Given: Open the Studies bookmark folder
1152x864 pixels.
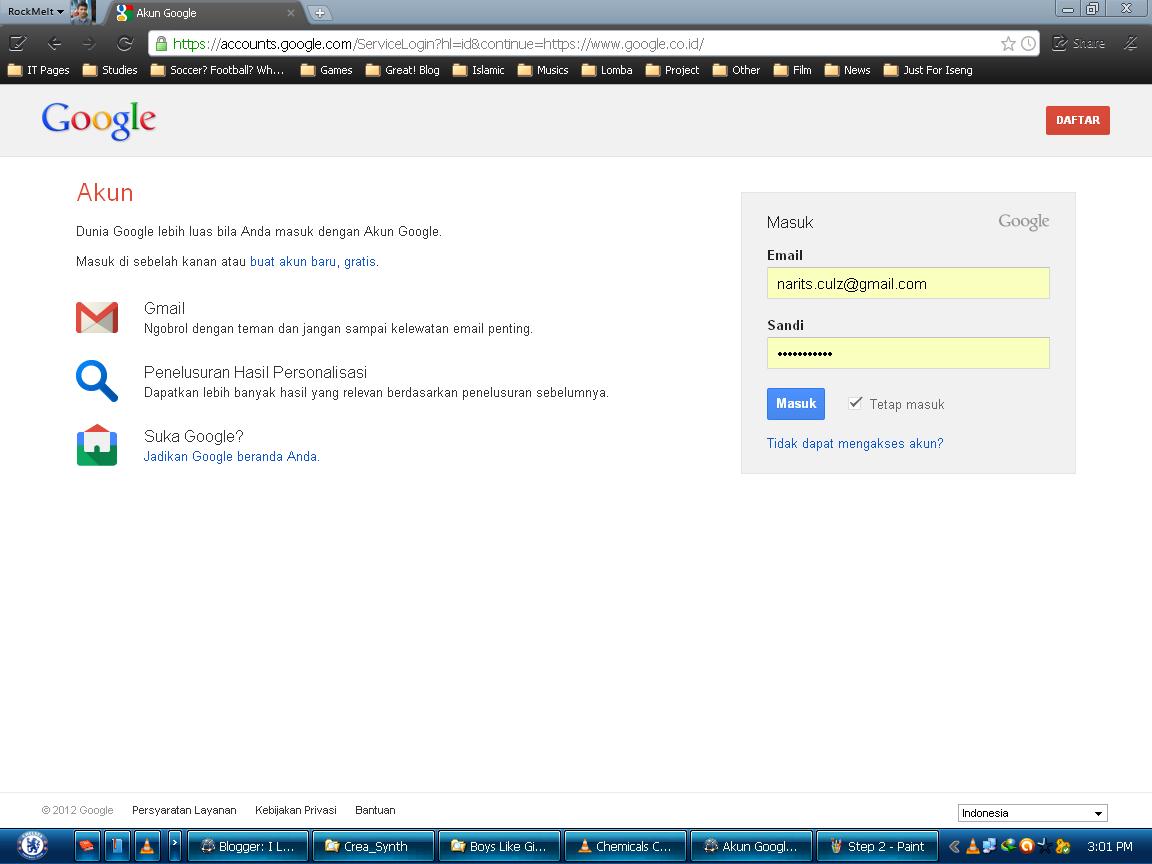Looking at the screenshot, I should click(110, 70).
